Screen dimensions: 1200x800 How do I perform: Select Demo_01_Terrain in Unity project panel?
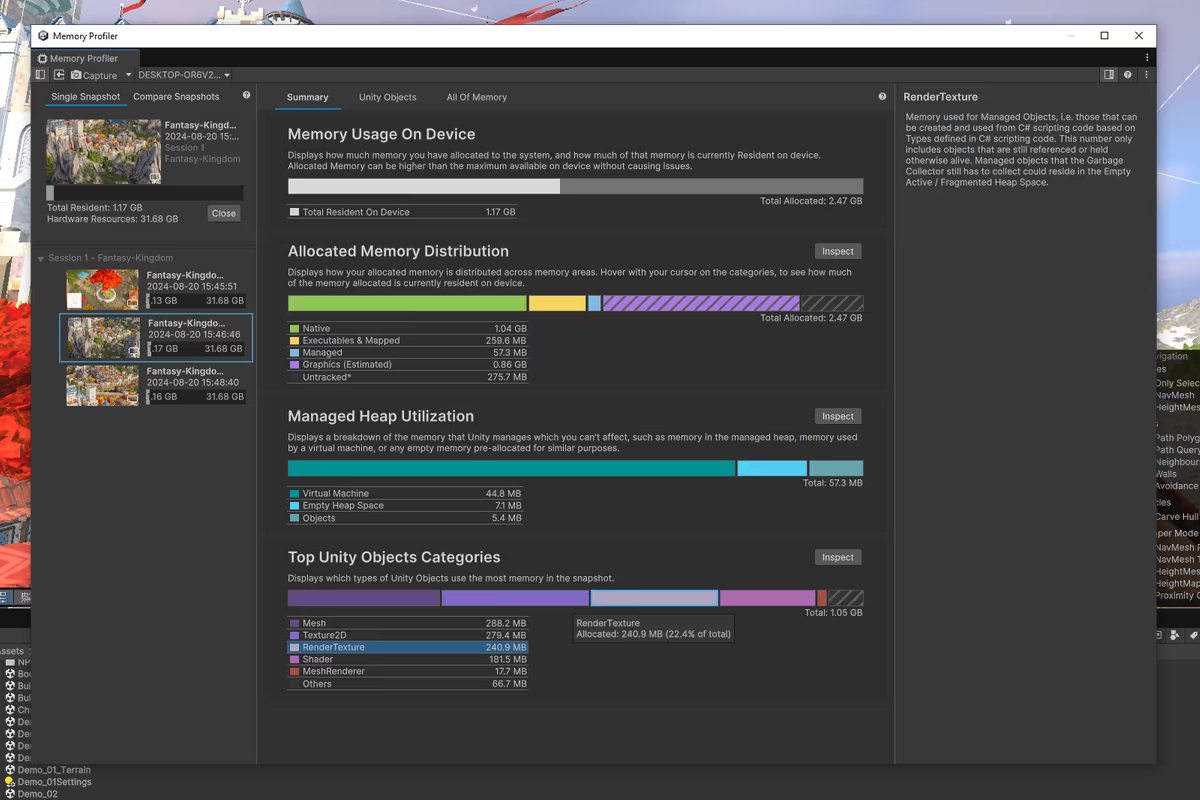54,770
